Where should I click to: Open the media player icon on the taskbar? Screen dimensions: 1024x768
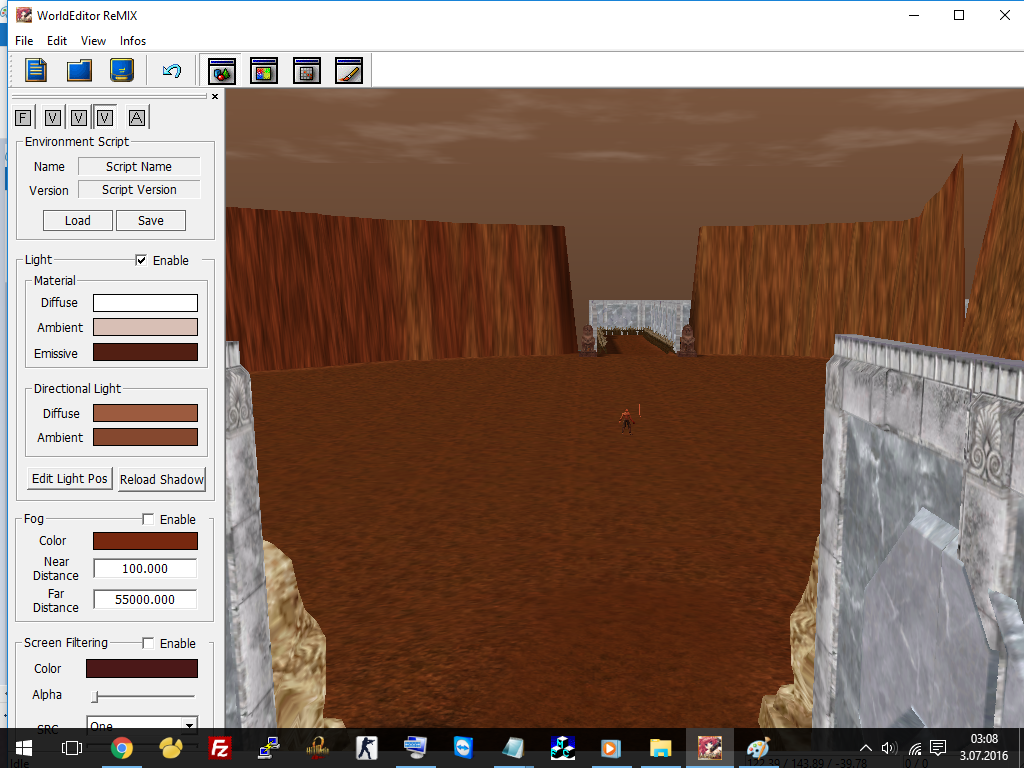coord(611,748)
